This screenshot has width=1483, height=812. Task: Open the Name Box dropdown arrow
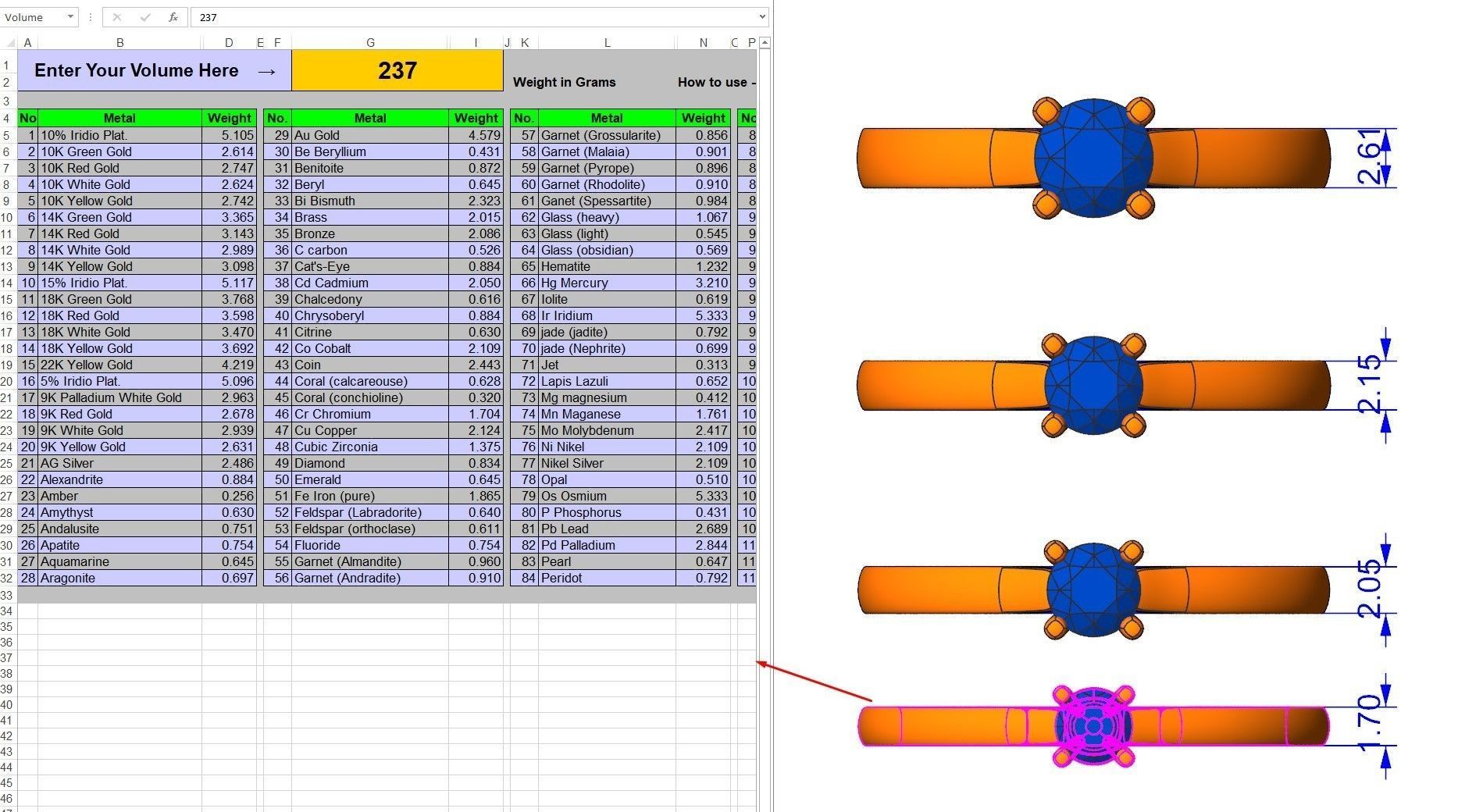(x=70, y=17)
